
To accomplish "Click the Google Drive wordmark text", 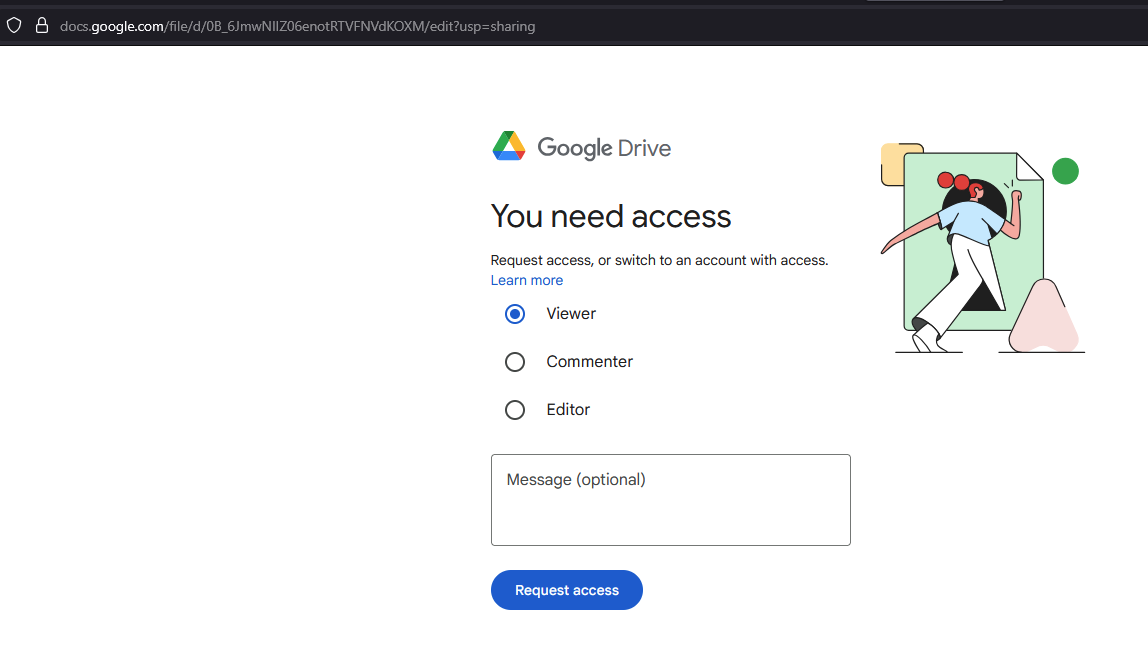I will click(604, 148).
